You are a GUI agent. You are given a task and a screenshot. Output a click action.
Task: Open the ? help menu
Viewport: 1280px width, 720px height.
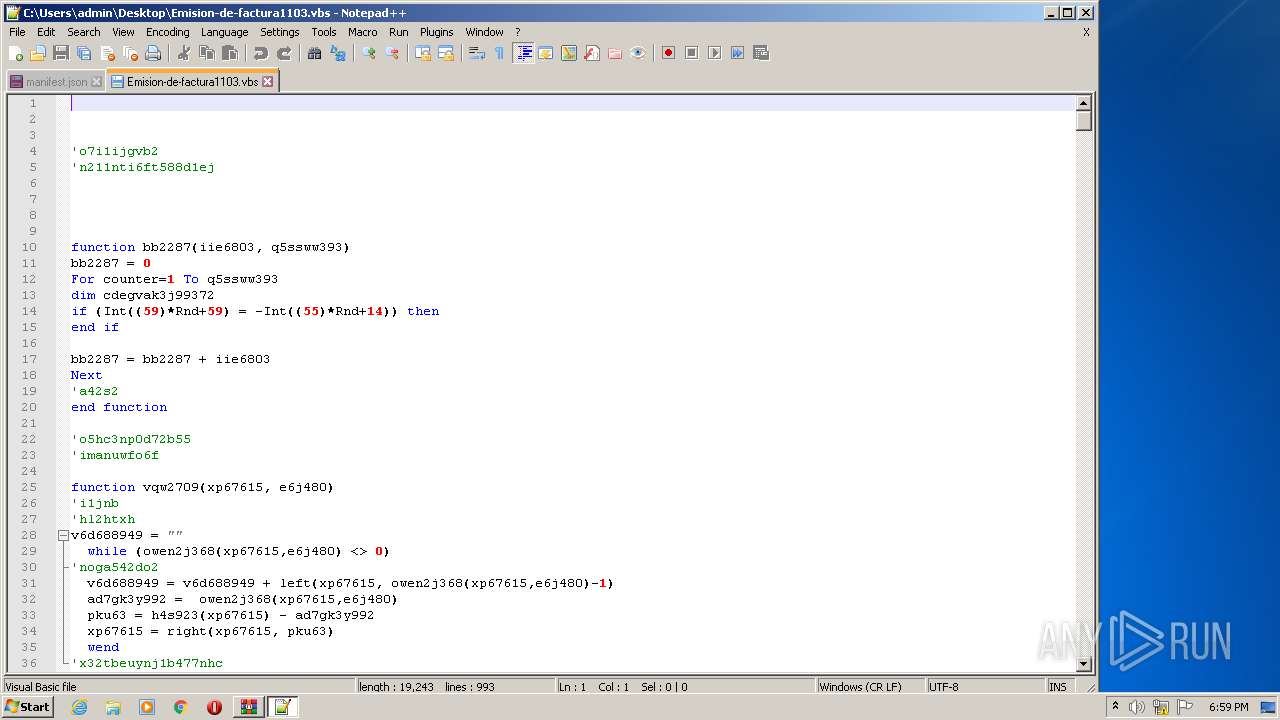[x=517, y=32]
